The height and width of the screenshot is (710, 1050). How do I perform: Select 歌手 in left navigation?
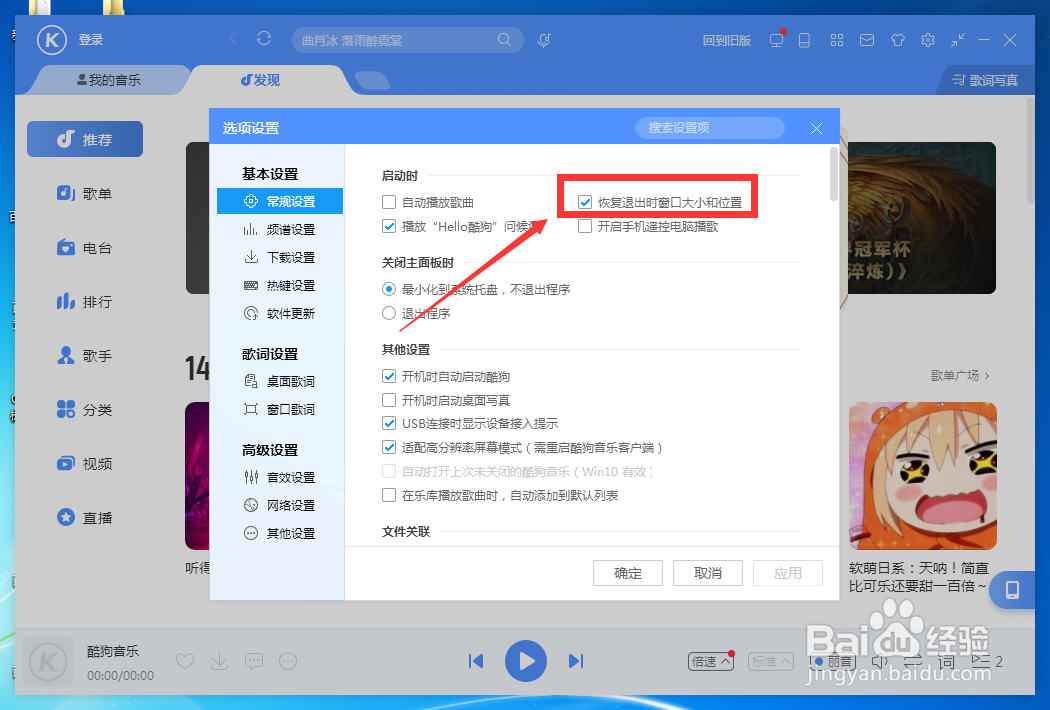pos(85,356)
